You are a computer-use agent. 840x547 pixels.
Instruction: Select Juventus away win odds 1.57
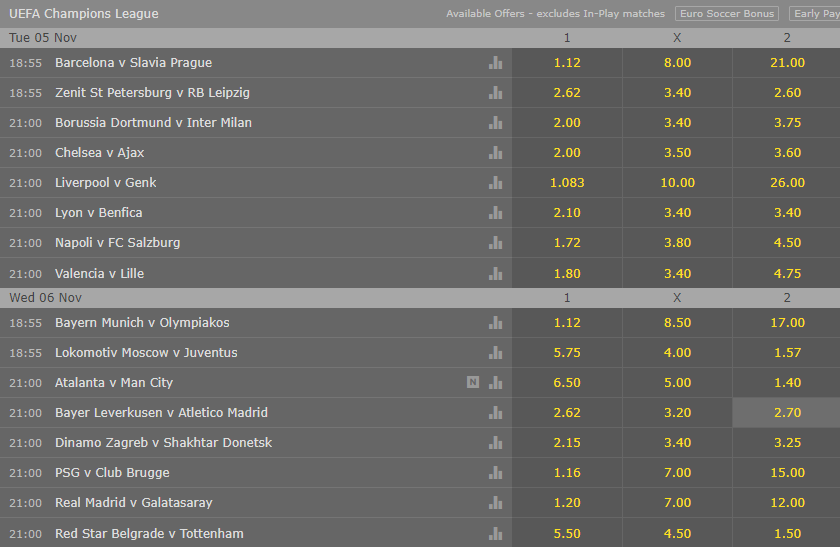[x=787, y=352]
